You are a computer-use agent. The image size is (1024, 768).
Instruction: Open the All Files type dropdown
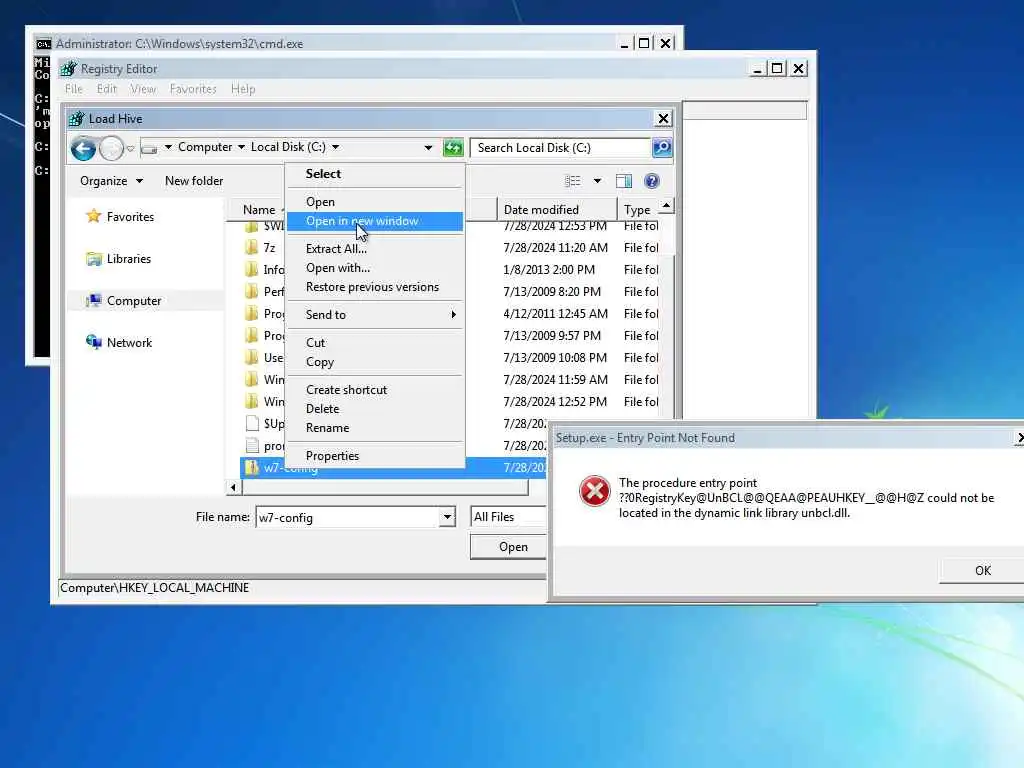click(509, 517)
